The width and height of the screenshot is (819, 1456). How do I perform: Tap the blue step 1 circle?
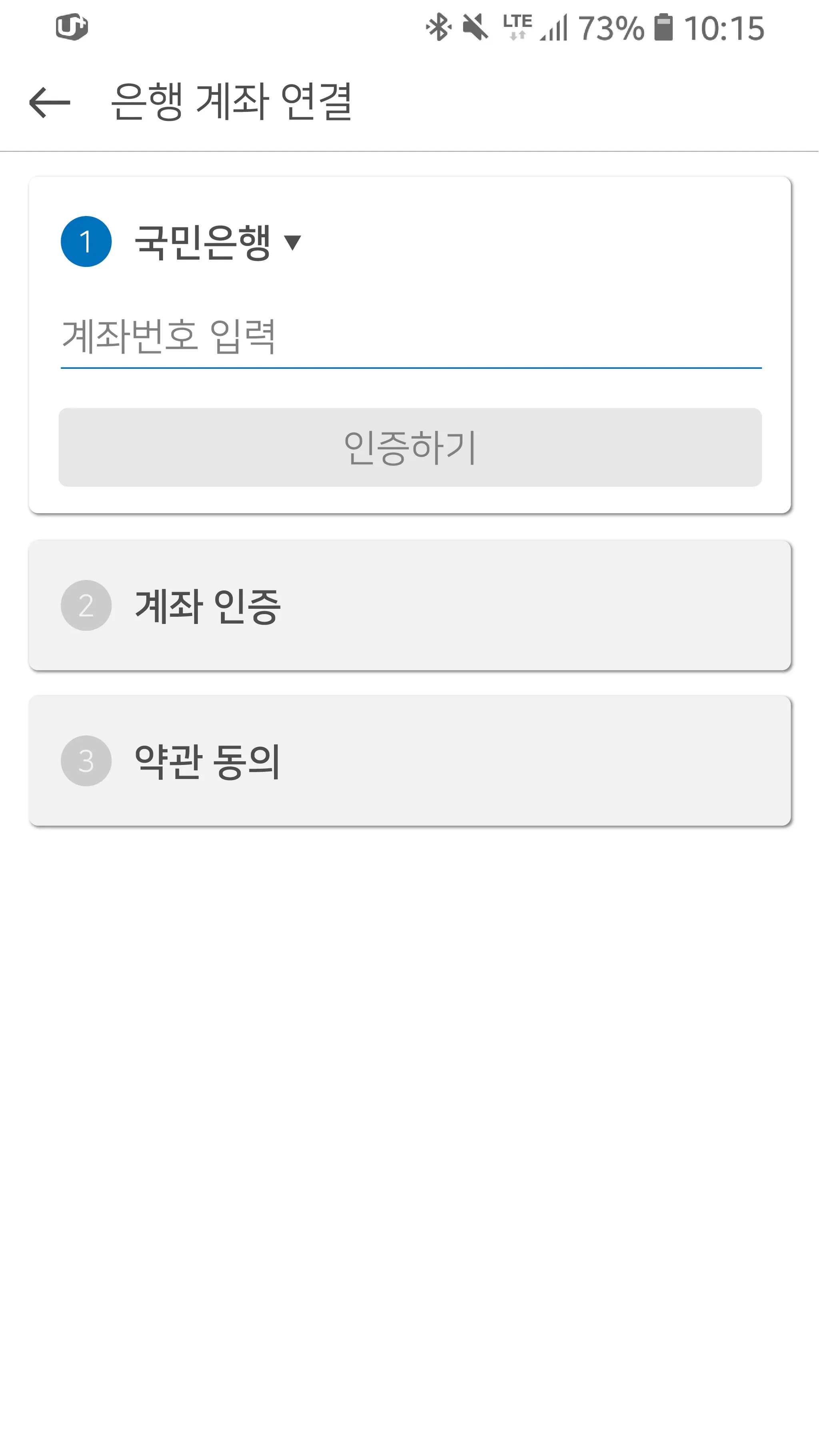click(x=86, y=241)
